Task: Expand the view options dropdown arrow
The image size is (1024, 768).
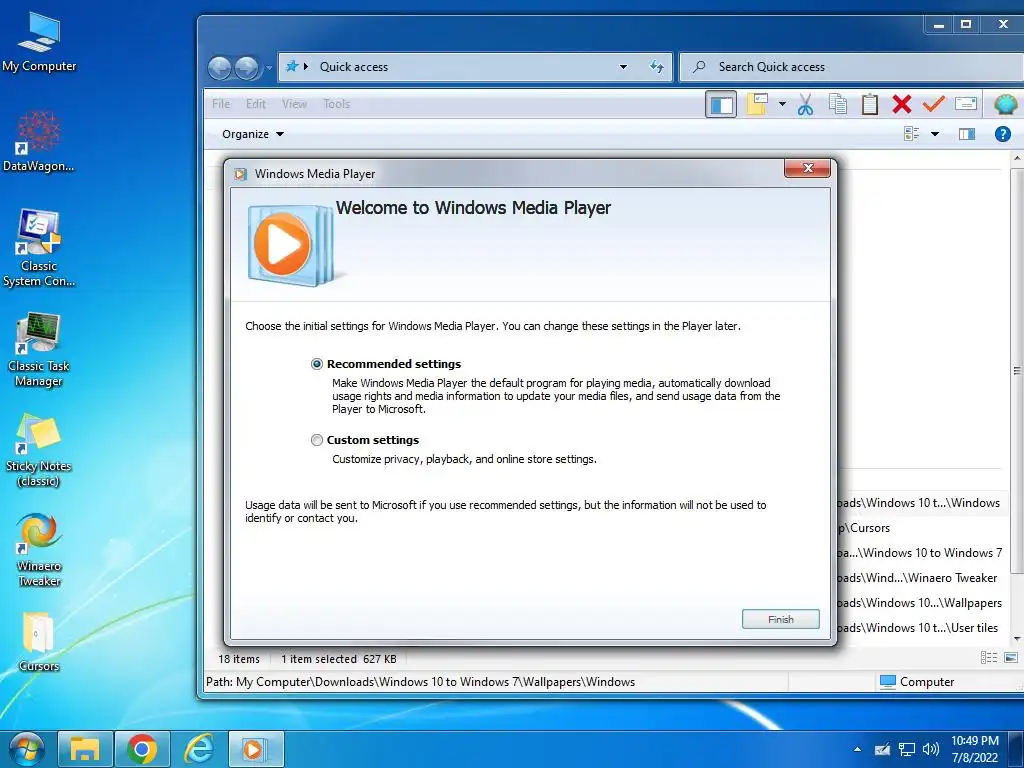Action: pyautogui.click(x=935, y=134)
